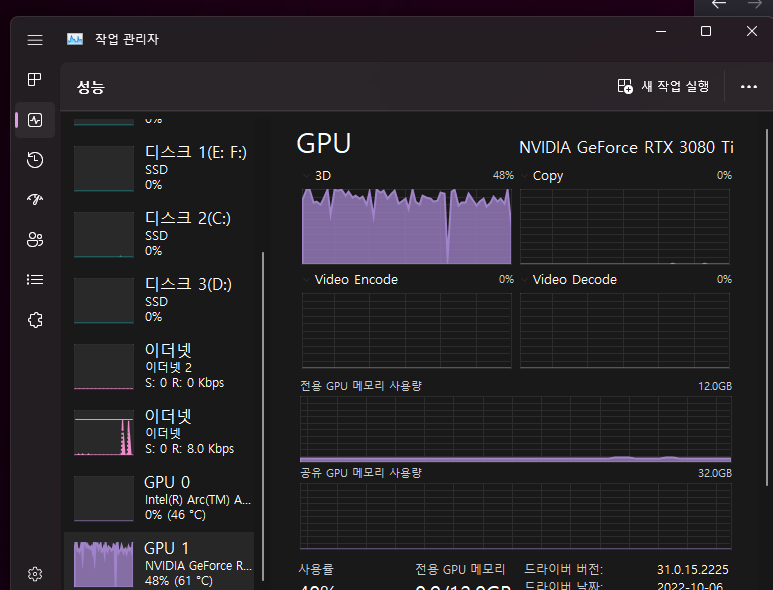This screenshot has width=773, height=590.
Task: Select the 이더넷 2 network entry
Action: pos(160,366)
